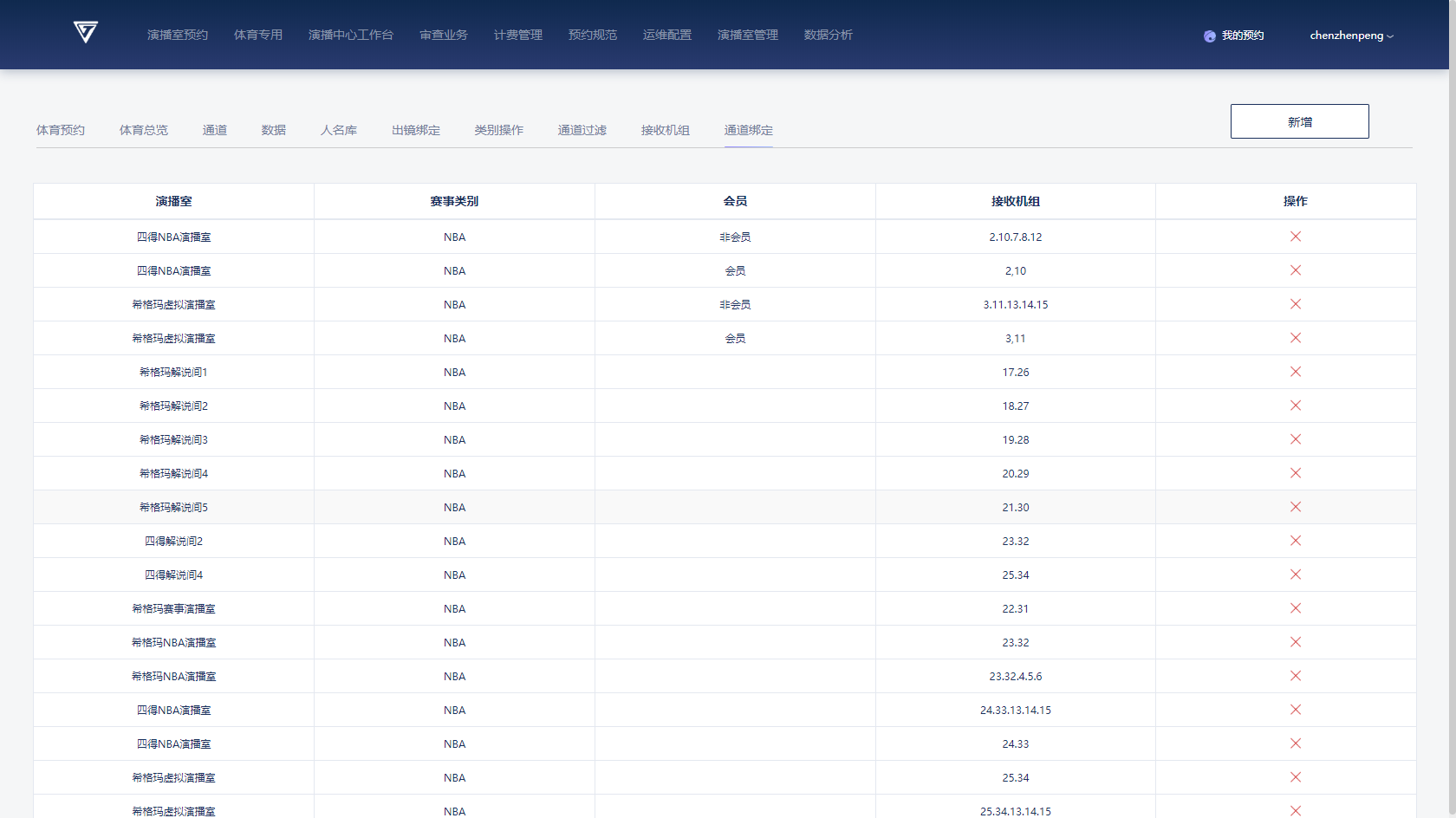Click the 我的预约 icon in the header
The width and height of the screenshot is (1456, 818).
1209,36
